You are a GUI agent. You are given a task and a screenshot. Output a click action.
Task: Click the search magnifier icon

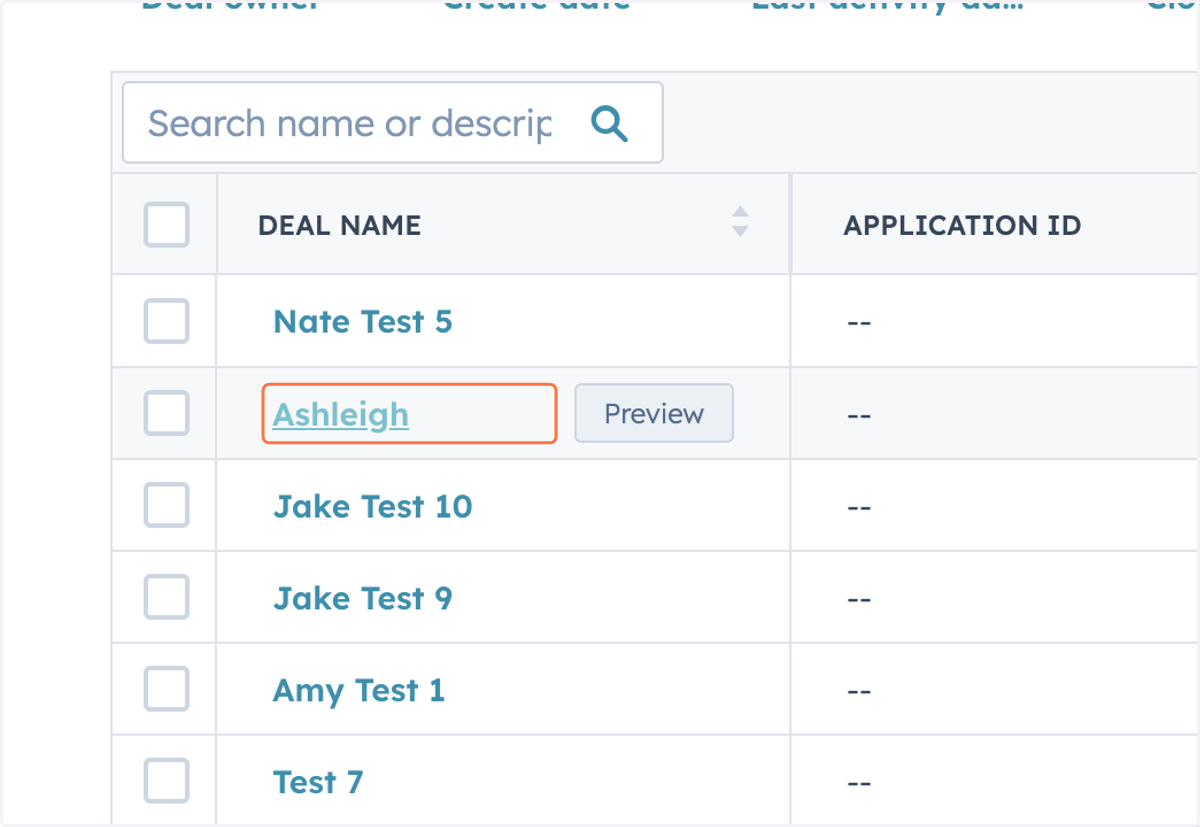coord(609,123)
